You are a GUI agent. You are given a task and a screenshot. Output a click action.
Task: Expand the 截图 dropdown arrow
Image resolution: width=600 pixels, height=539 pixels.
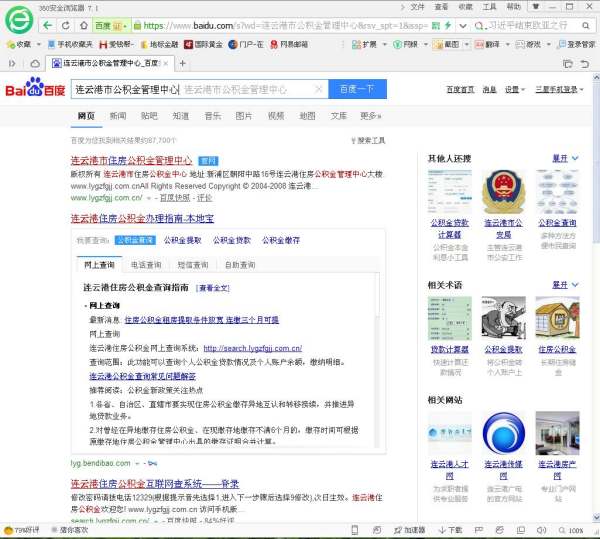coord(466,44)
